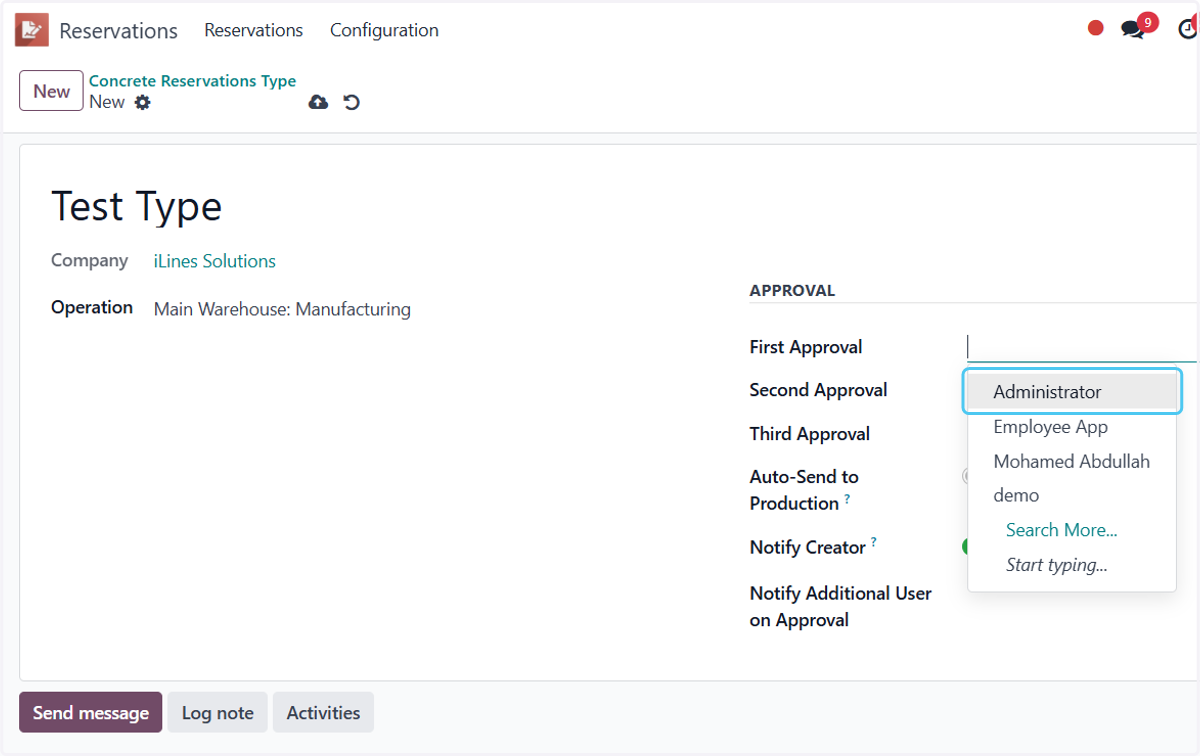Show the Notify Creator help question mark

[873, 542]
